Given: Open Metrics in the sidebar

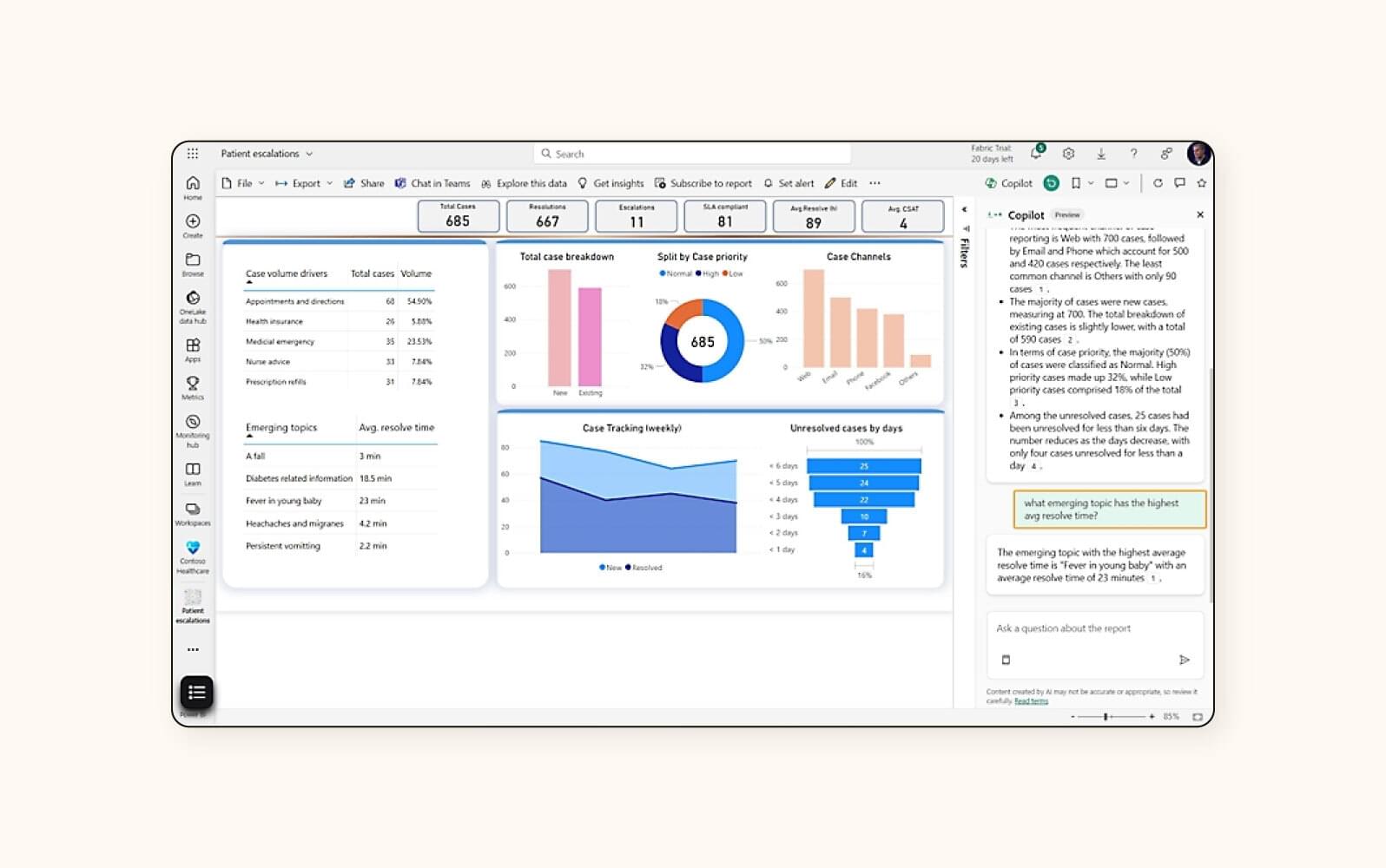Looking at the screenshot, I should (x=193, y=387).
